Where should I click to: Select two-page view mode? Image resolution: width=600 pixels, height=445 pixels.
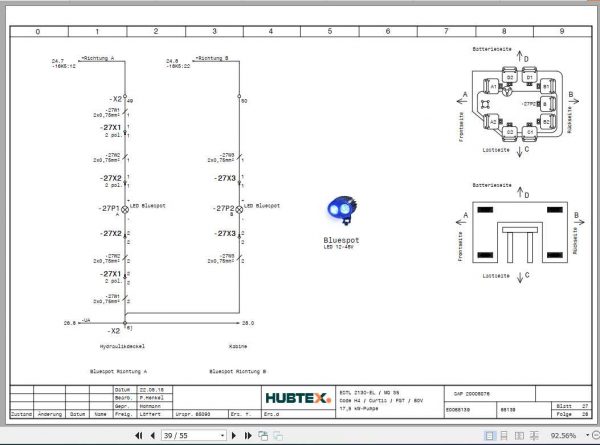click(x=519, y=435)
